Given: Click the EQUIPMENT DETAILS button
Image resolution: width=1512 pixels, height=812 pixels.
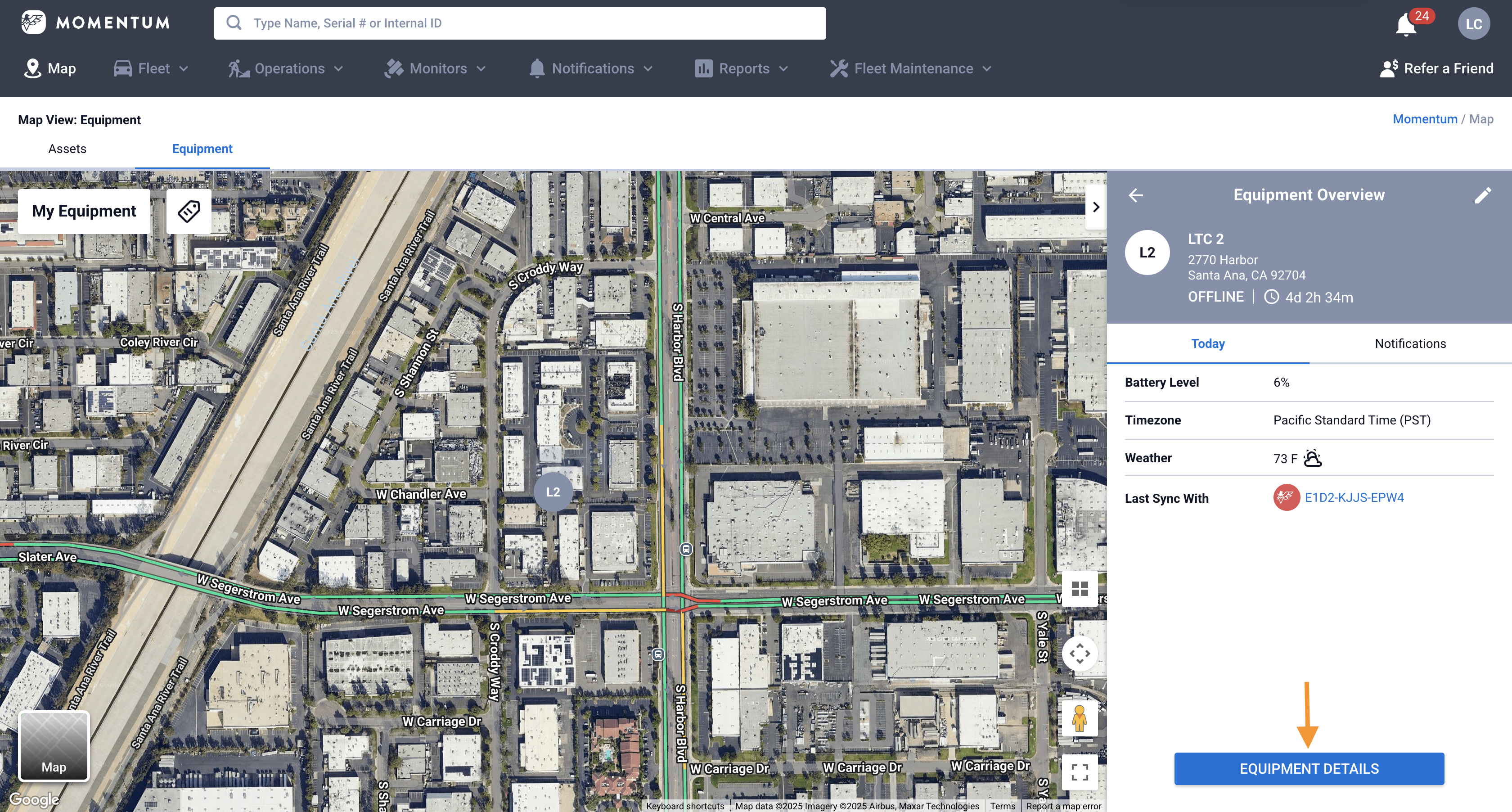Looking at the screenshot, I should (1309, 768).
